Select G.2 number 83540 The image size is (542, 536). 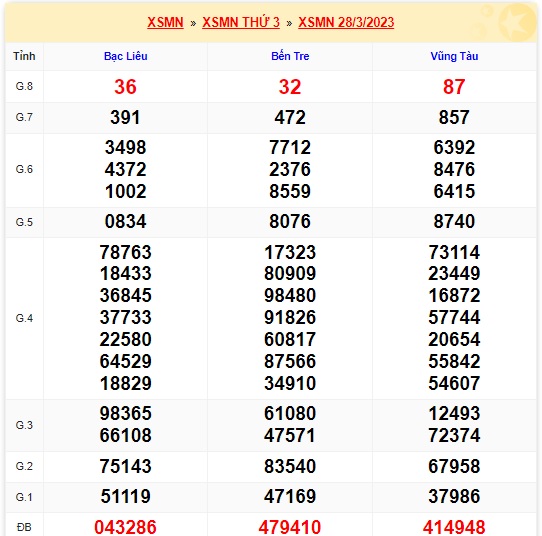tap(290, 466)
